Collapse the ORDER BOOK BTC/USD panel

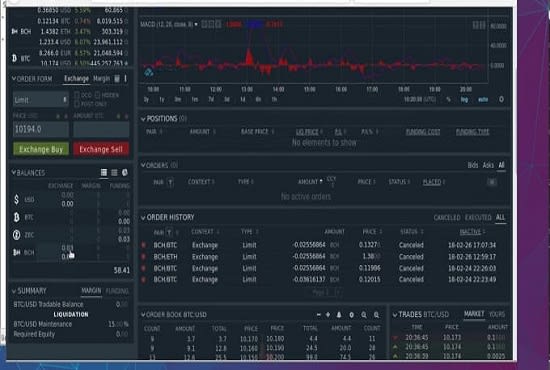click(143, 315)
